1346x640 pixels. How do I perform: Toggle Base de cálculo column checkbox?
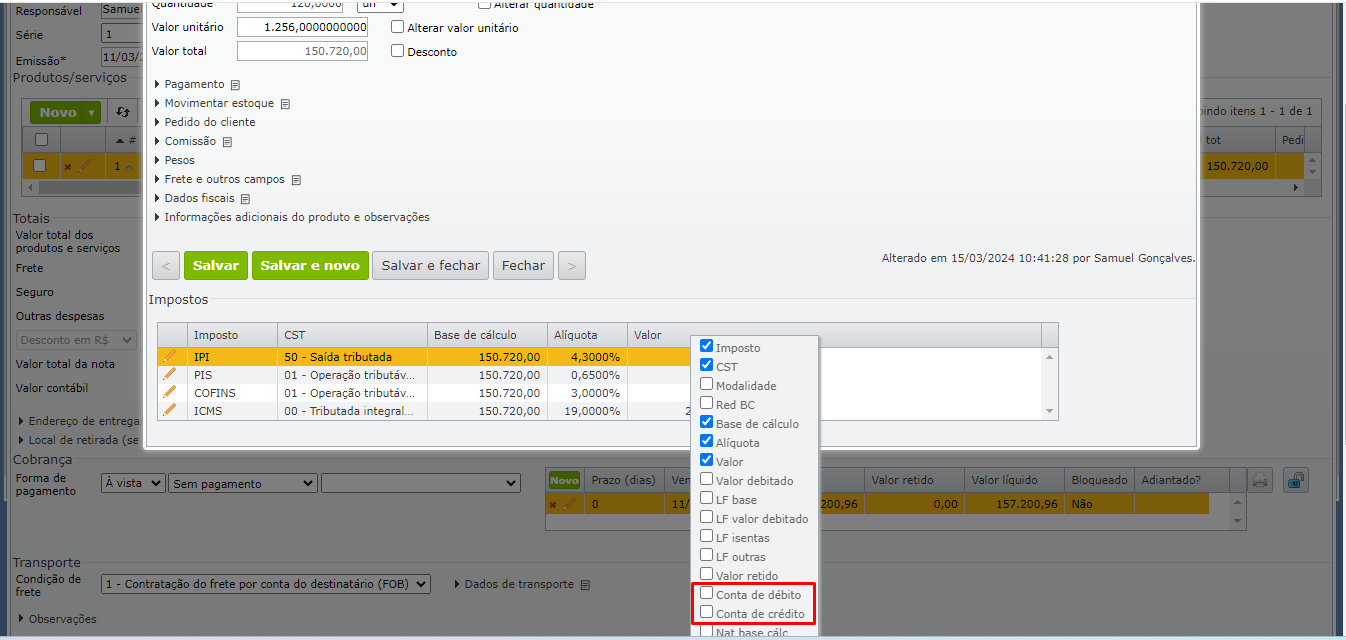[x=706, y=423]
